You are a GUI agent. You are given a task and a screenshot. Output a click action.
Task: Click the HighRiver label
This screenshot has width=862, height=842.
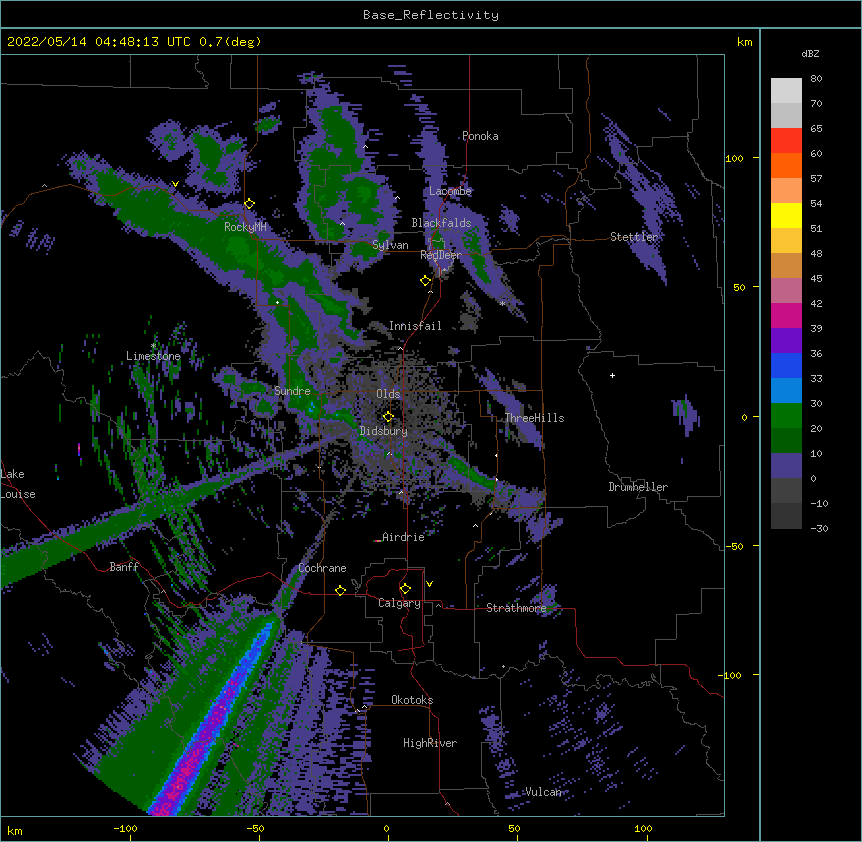(x=430, y=743)
